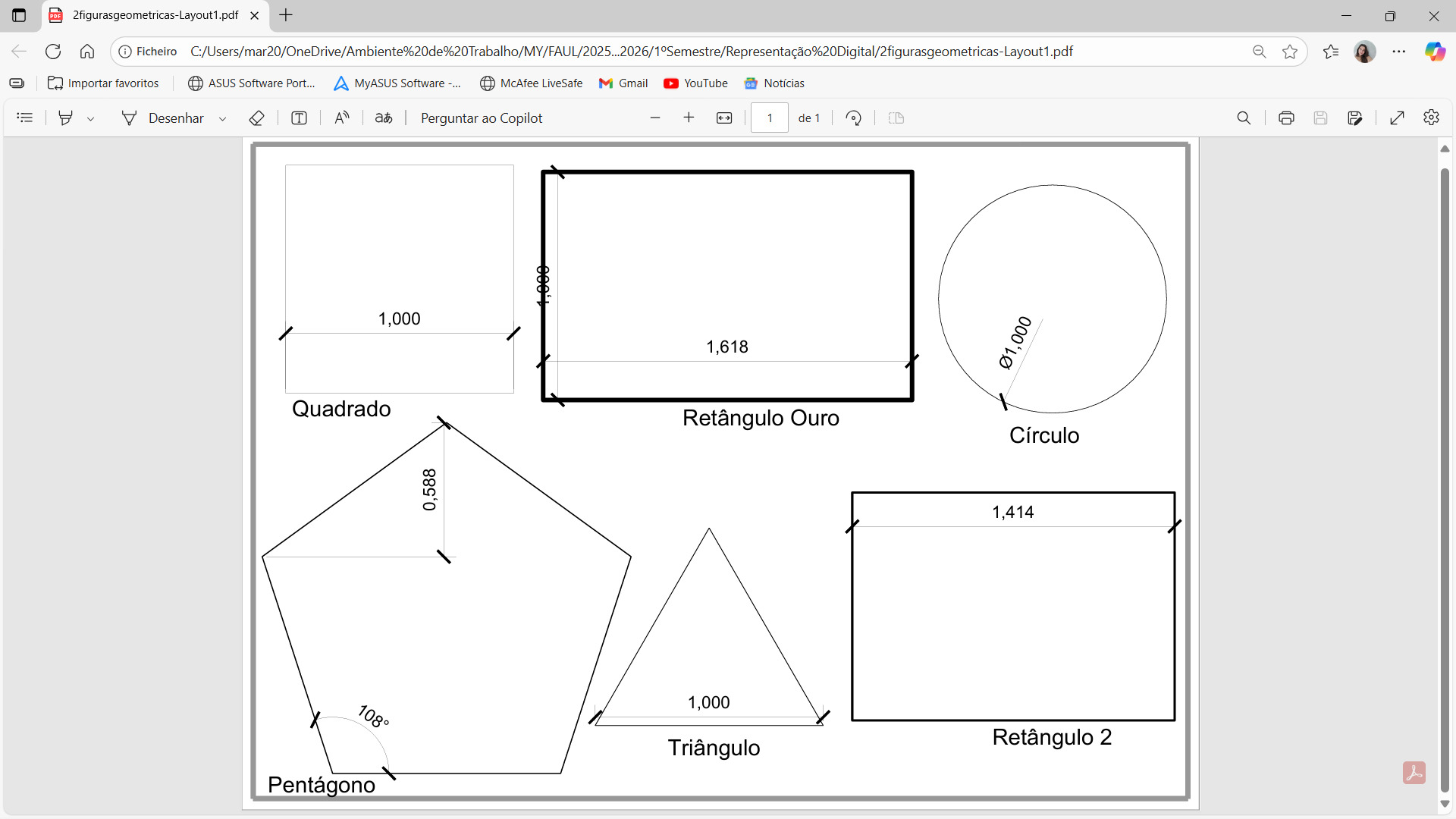
Task: Click Perguntar ao Copilot
Action: (x=482, y=118)
